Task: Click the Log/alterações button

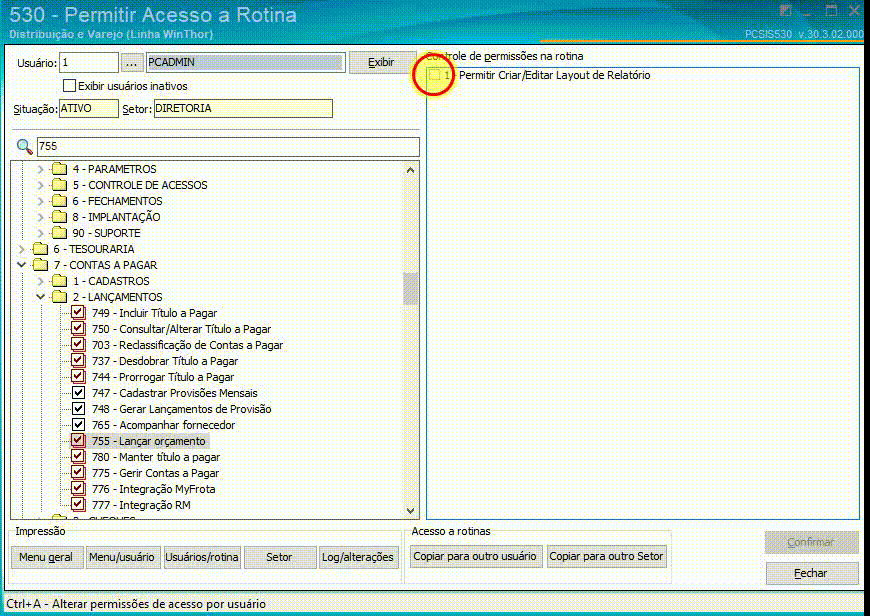Action: tap(358, 557)
